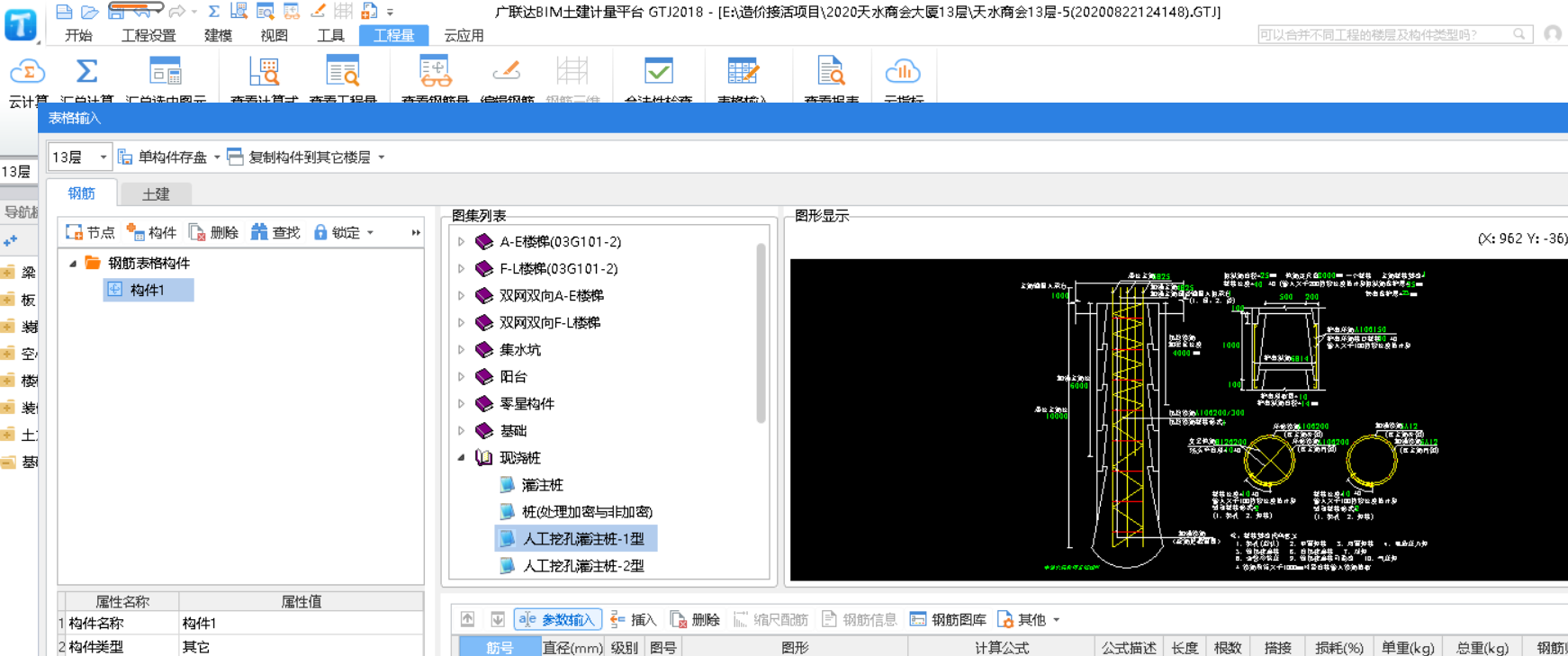Open the 钢筋图库 library
The image size is (1568, 656).
pos(948,619)
